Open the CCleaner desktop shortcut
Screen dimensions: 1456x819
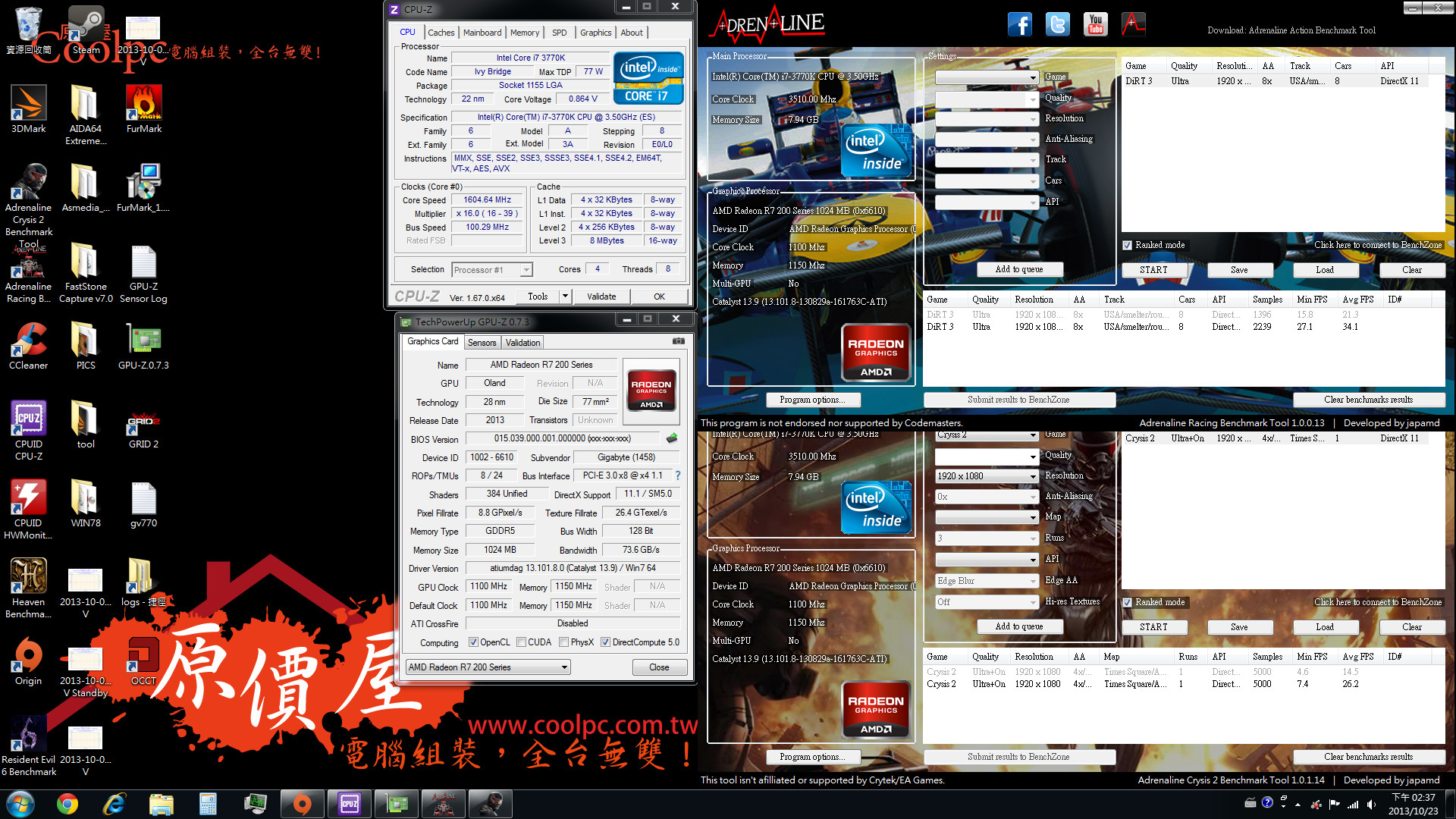point(28,345)
